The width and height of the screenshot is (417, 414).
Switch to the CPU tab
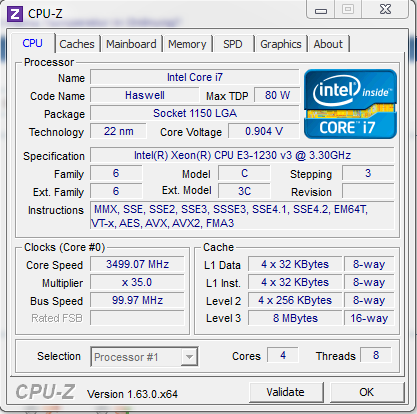click(33, 43)
